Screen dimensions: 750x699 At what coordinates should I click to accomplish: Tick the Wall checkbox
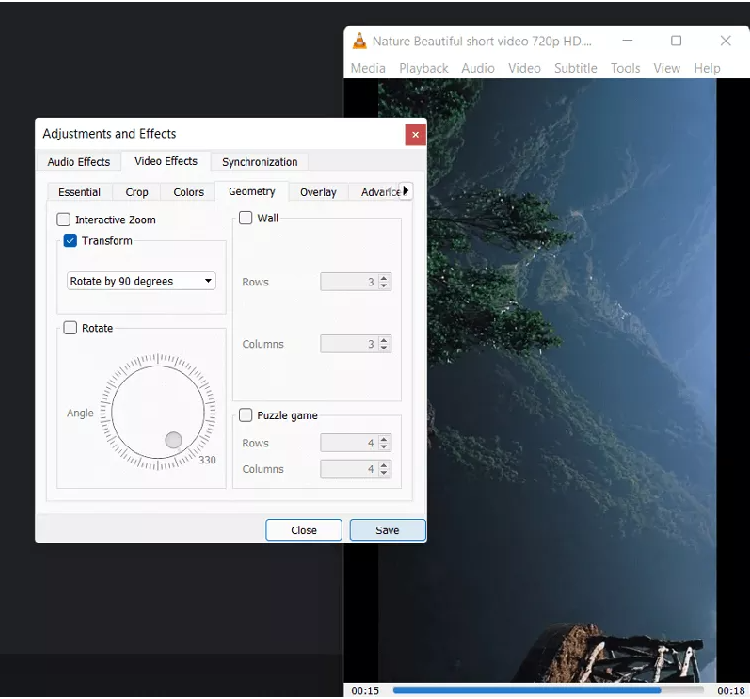click(x=246, y=218)
